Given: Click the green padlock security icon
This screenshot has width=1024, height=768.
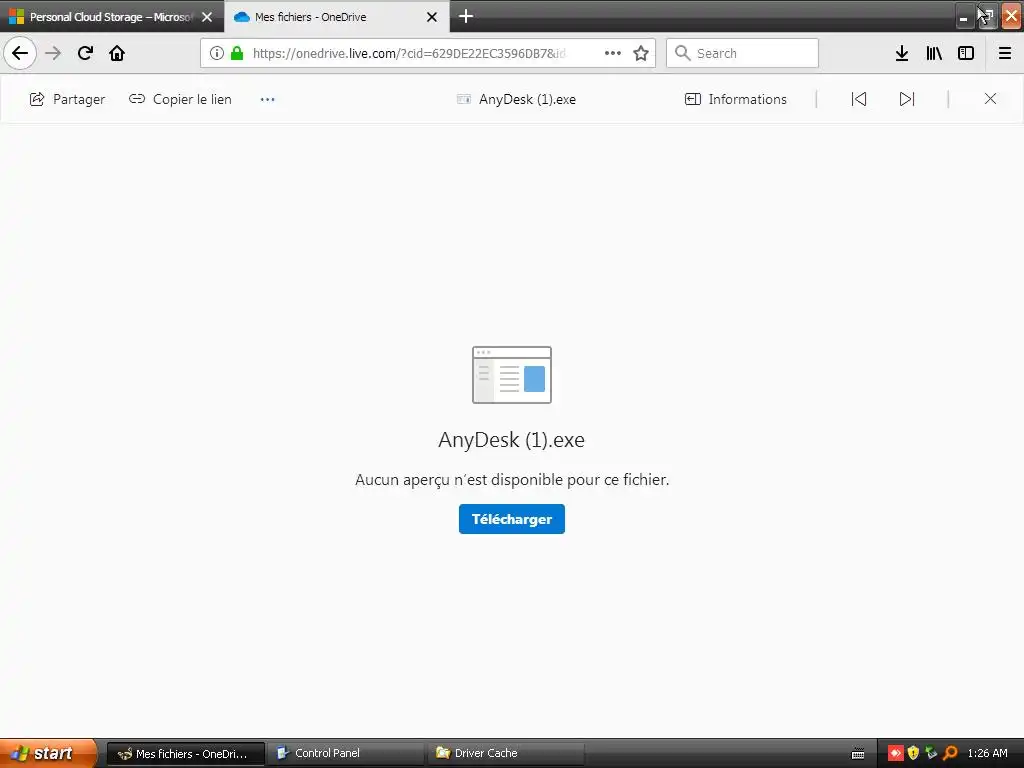Looking at the screenshot, I should [x=237, y=53].
